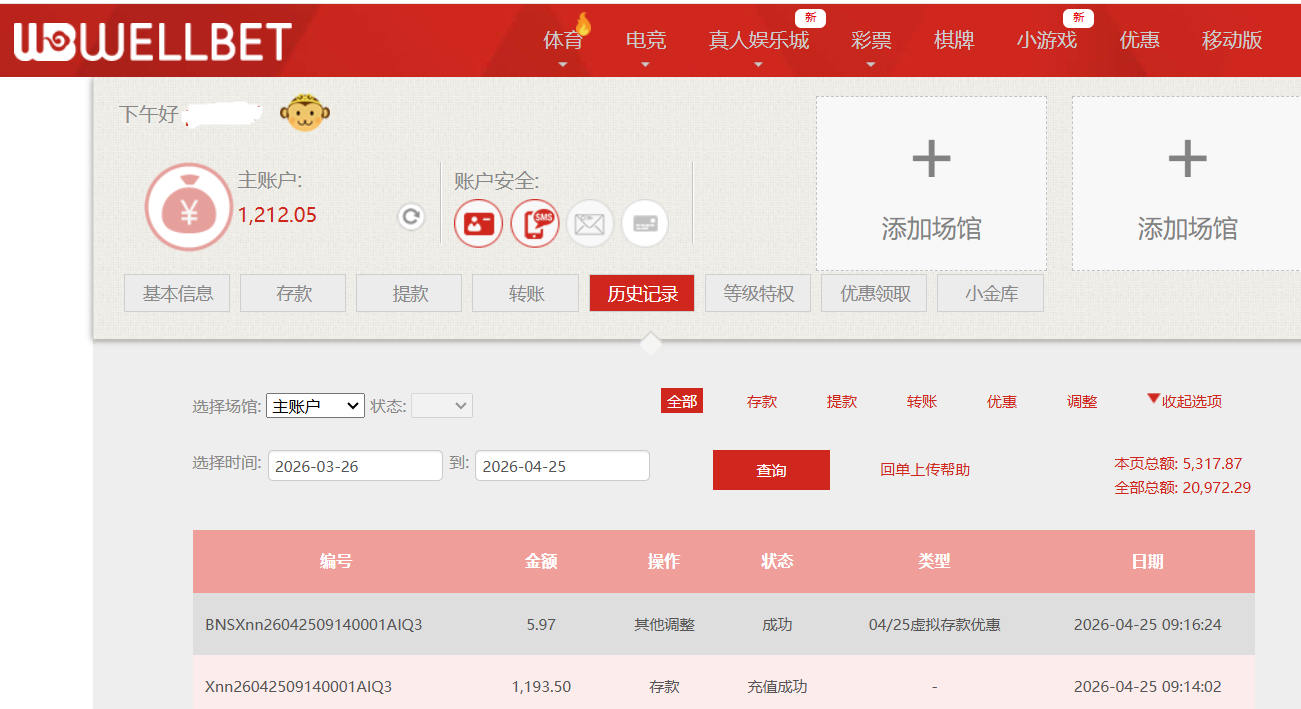Click the amount 1,193.50
Screen dimensions: 1301x709
pyautogui.click(x=541, y=686)
